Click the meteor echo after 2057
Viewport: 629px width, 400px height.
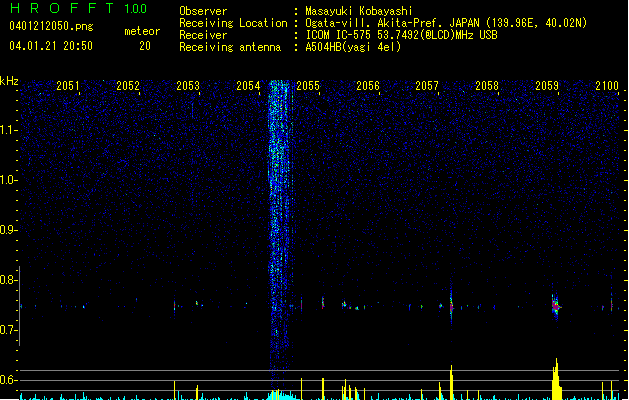coord(451,307)
